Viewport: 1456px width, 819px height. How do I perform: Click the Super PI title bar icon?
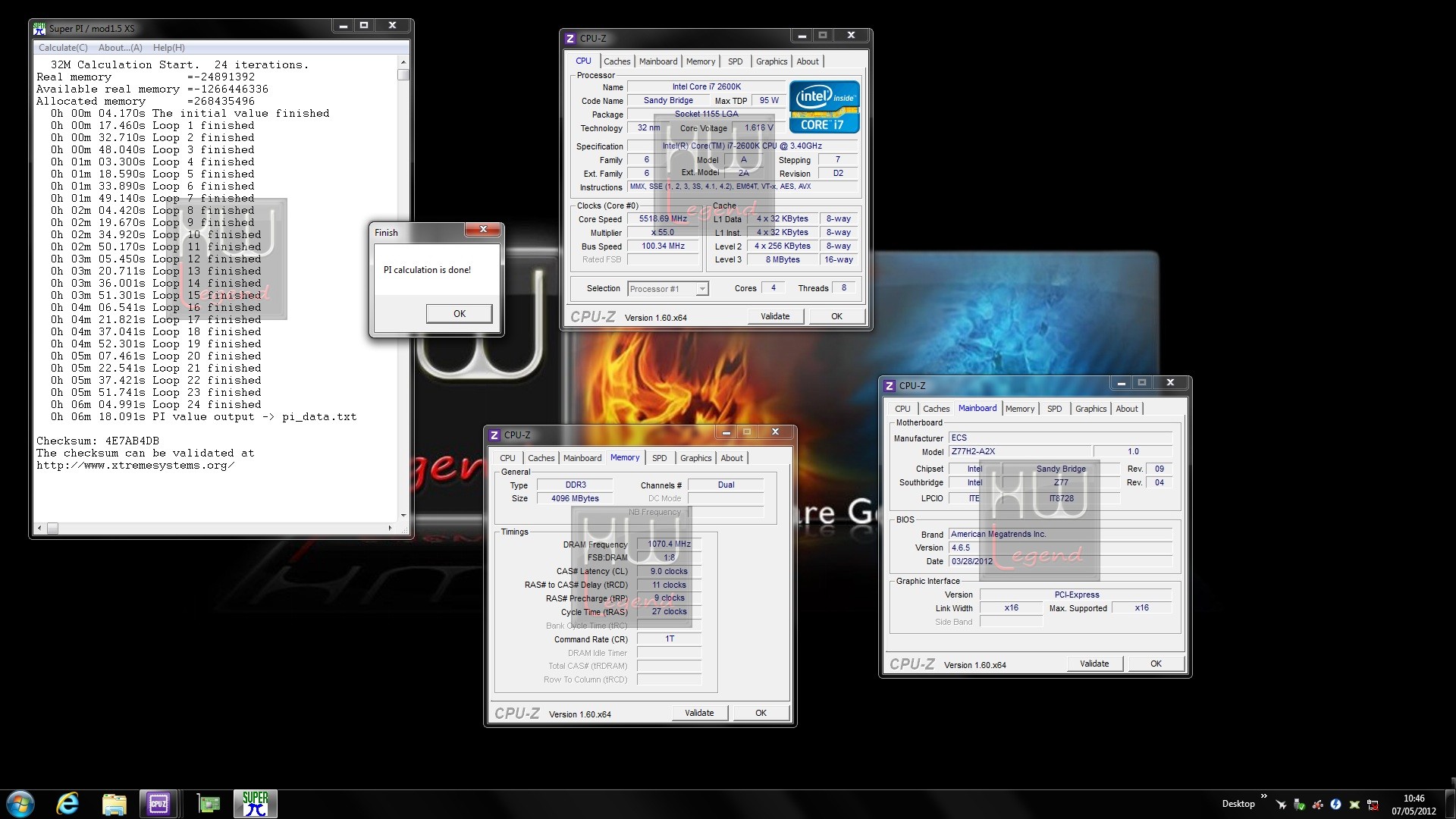click(x=39, y=28)
